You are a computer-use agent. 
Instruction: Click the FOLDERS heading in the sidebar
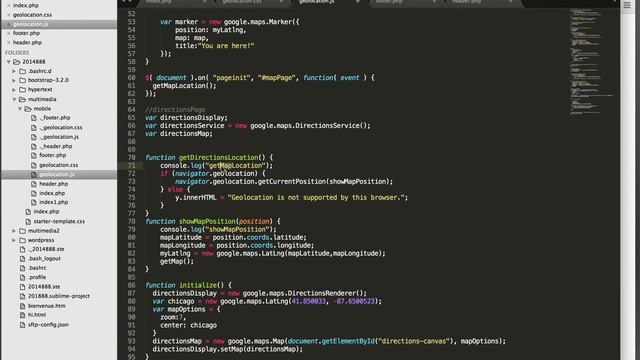coord(17,53)
